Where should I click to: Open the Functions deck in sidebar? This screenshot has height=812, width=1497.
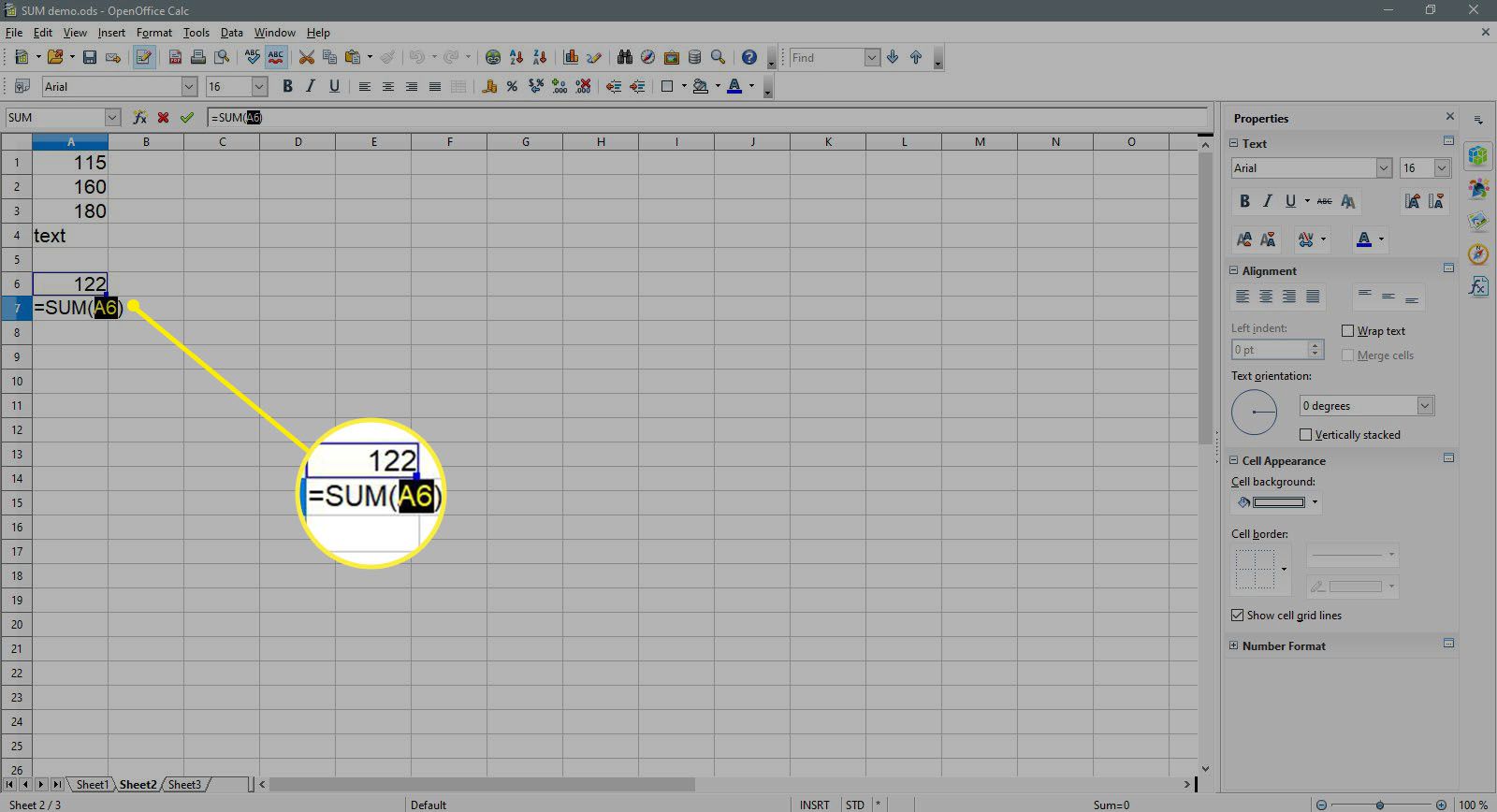point(1478,286)
